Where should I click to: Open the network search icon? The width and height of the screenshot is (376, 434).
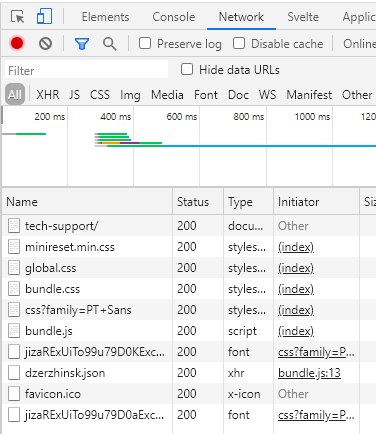coord(110,44)
